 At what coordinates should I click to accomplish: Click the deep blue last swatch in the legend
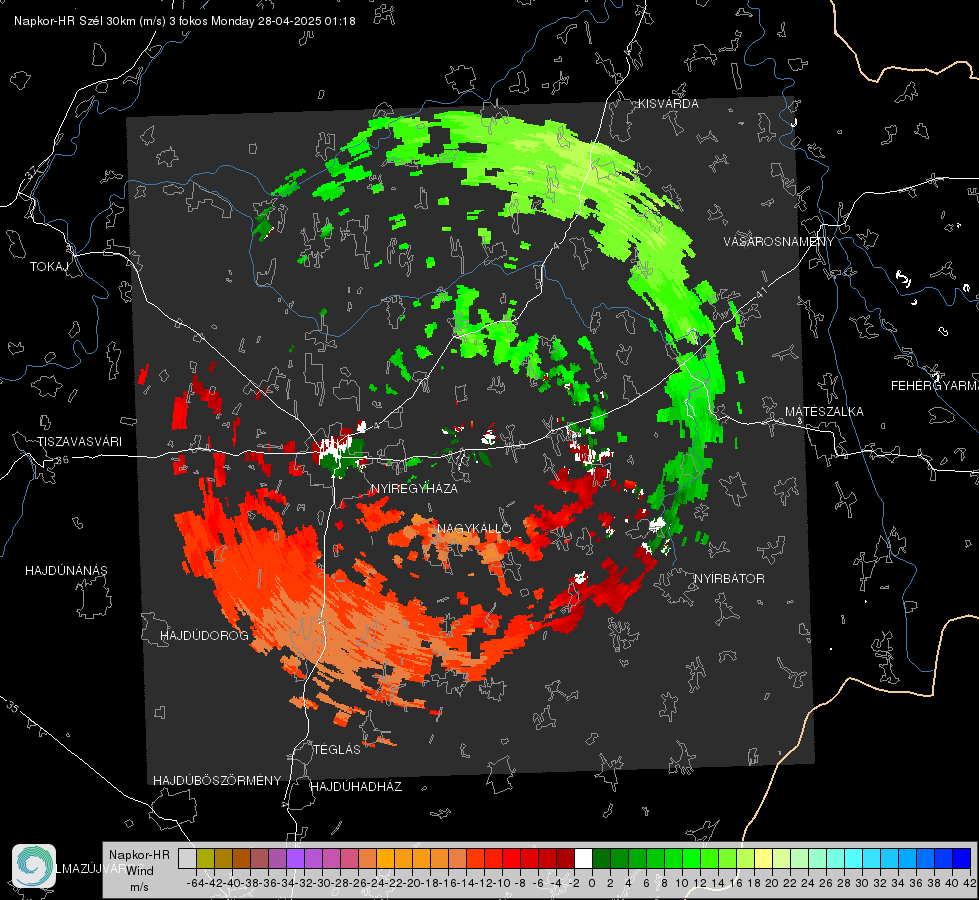click(x=962, y=858)
